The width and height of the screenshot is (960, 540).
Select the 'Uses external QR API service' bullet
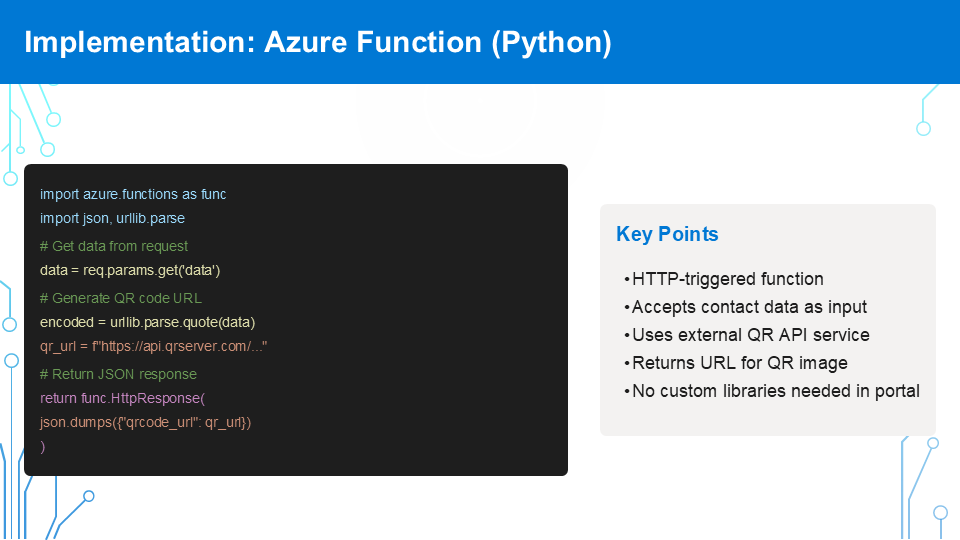coord(750,335)
